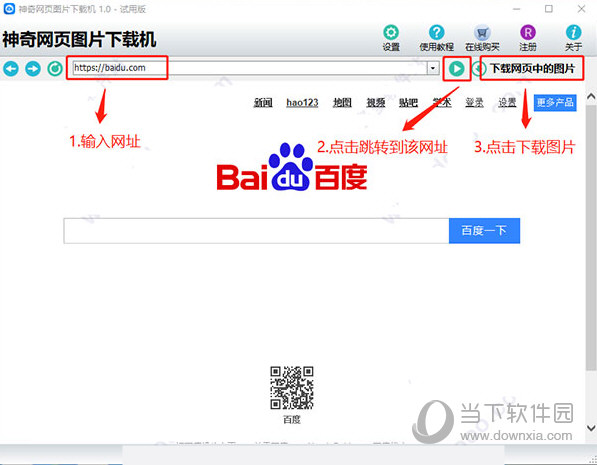Minimize the 神奇网页图片下载机 window

point(516,8)
